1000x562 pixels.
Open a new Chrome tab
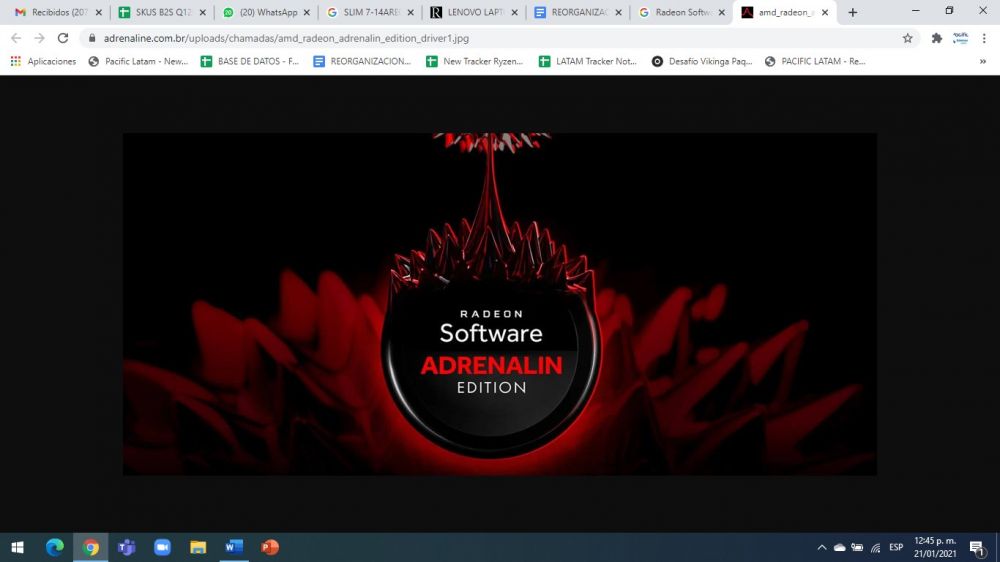[853, 12]
